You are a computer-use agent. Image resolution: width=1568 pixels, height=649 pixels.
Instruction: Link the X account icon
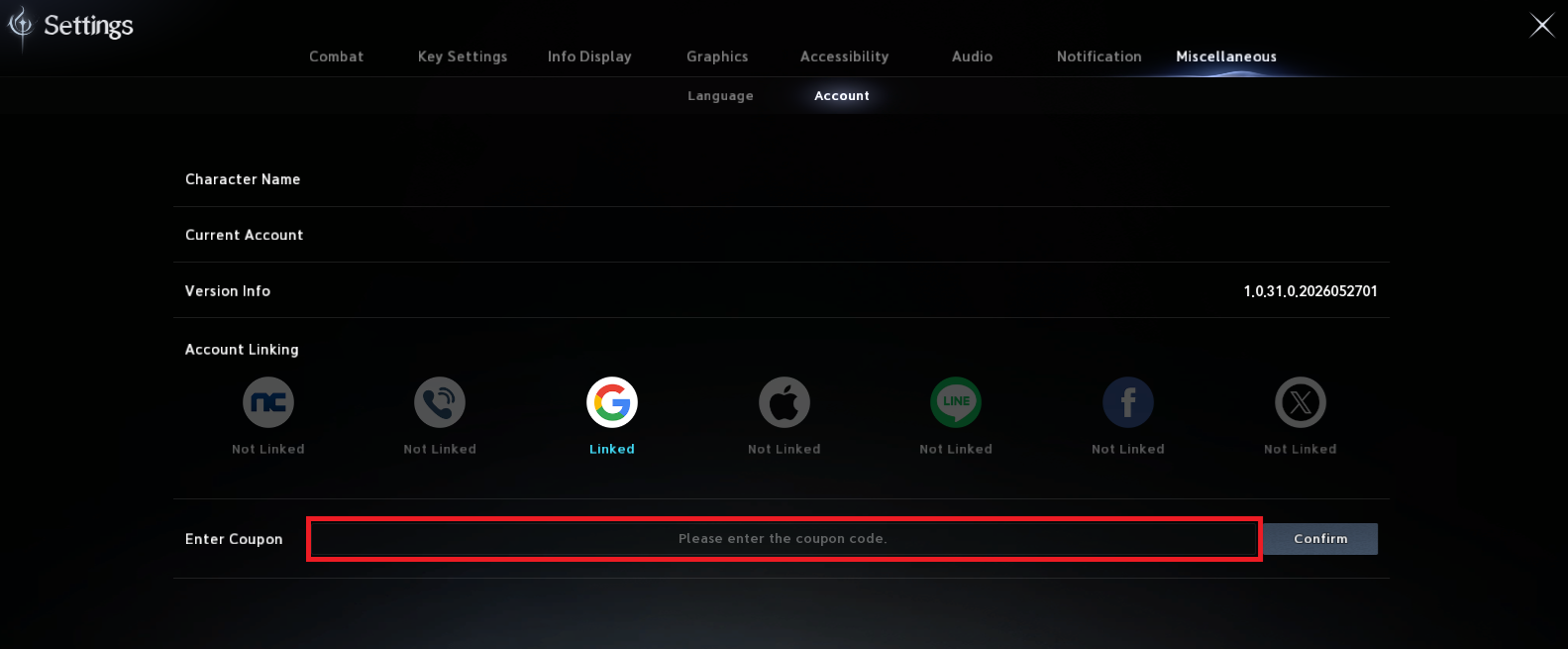pos(1301,402)
